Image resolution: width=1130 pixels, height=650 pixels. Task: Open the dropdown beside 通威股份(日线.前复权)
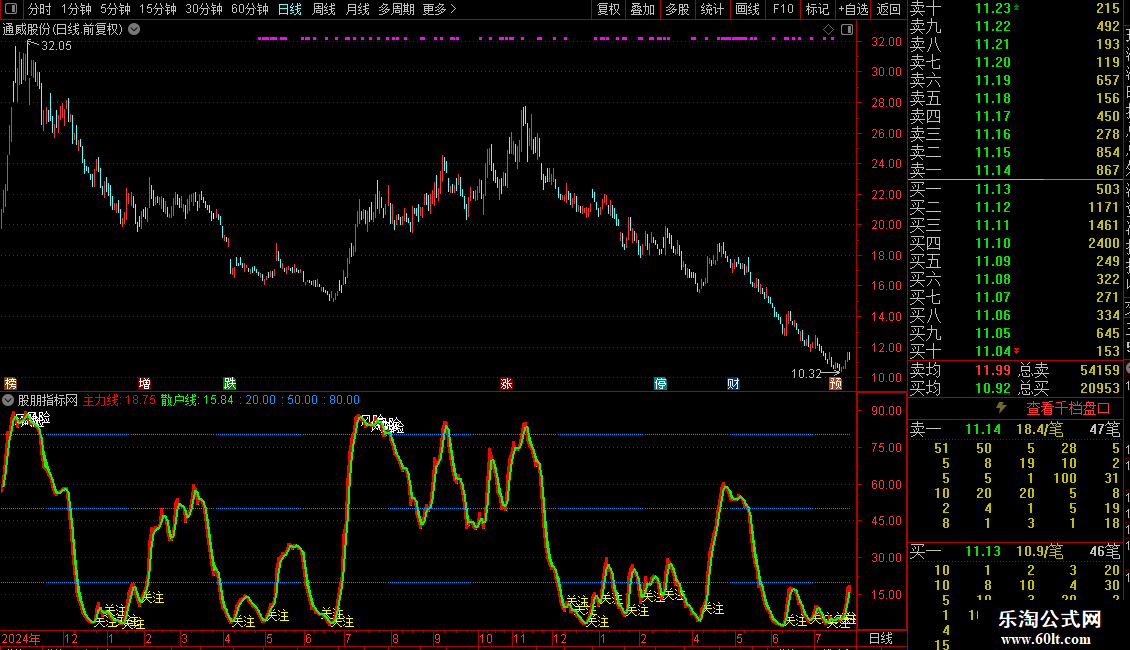click(x=134, y=30)
